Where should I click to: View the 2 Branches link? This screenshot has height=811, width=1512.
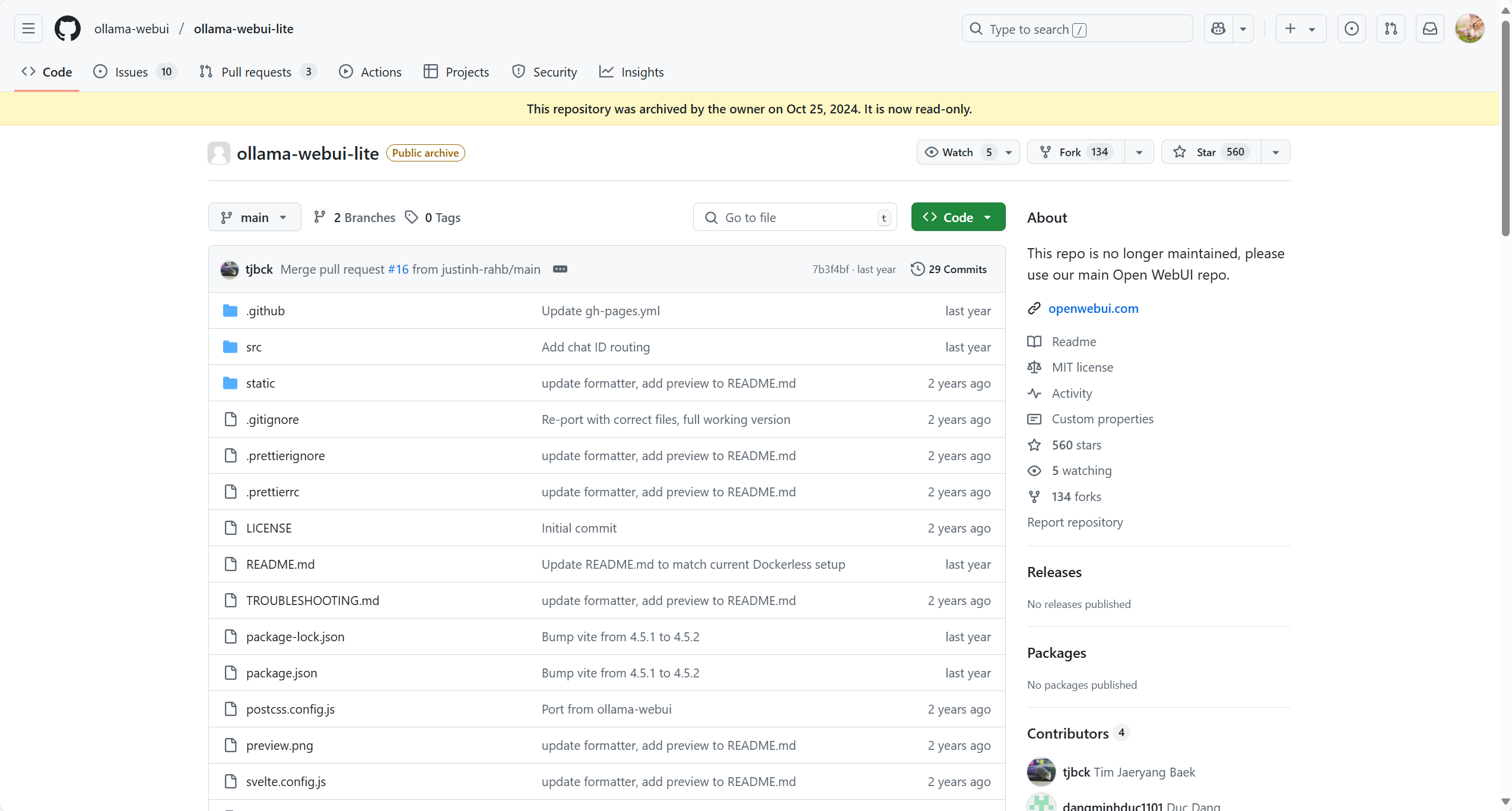[x=354, y=217]
